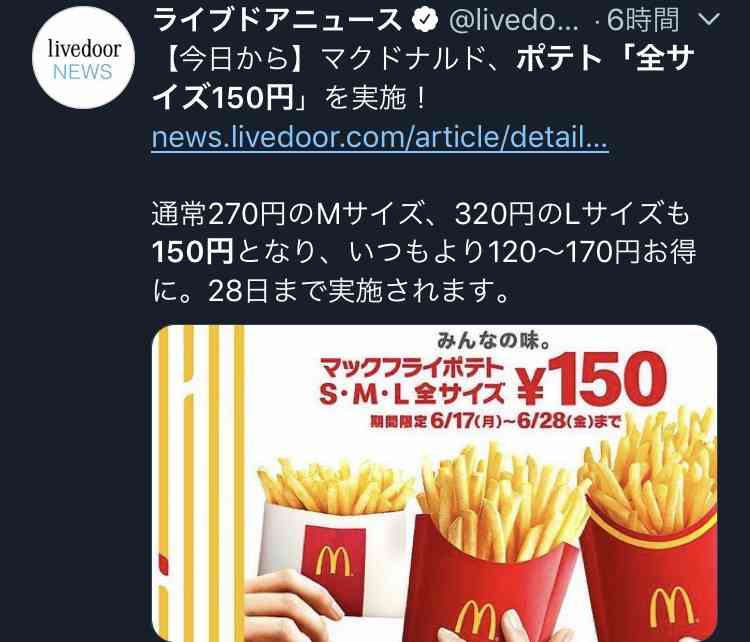The image size is (750, 642).
Task: Click the McDonald's logo on center red carton
Action: 476,620
